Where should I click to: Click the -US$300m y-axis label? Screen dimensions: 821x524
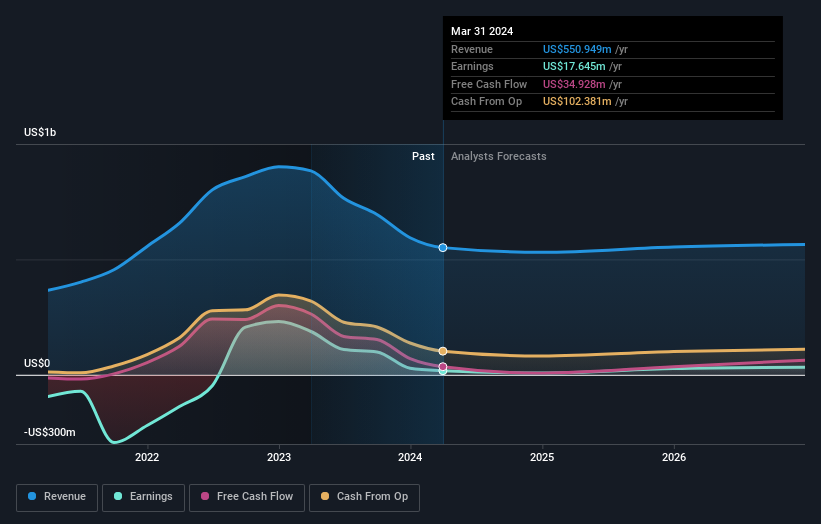click(50, 432)
